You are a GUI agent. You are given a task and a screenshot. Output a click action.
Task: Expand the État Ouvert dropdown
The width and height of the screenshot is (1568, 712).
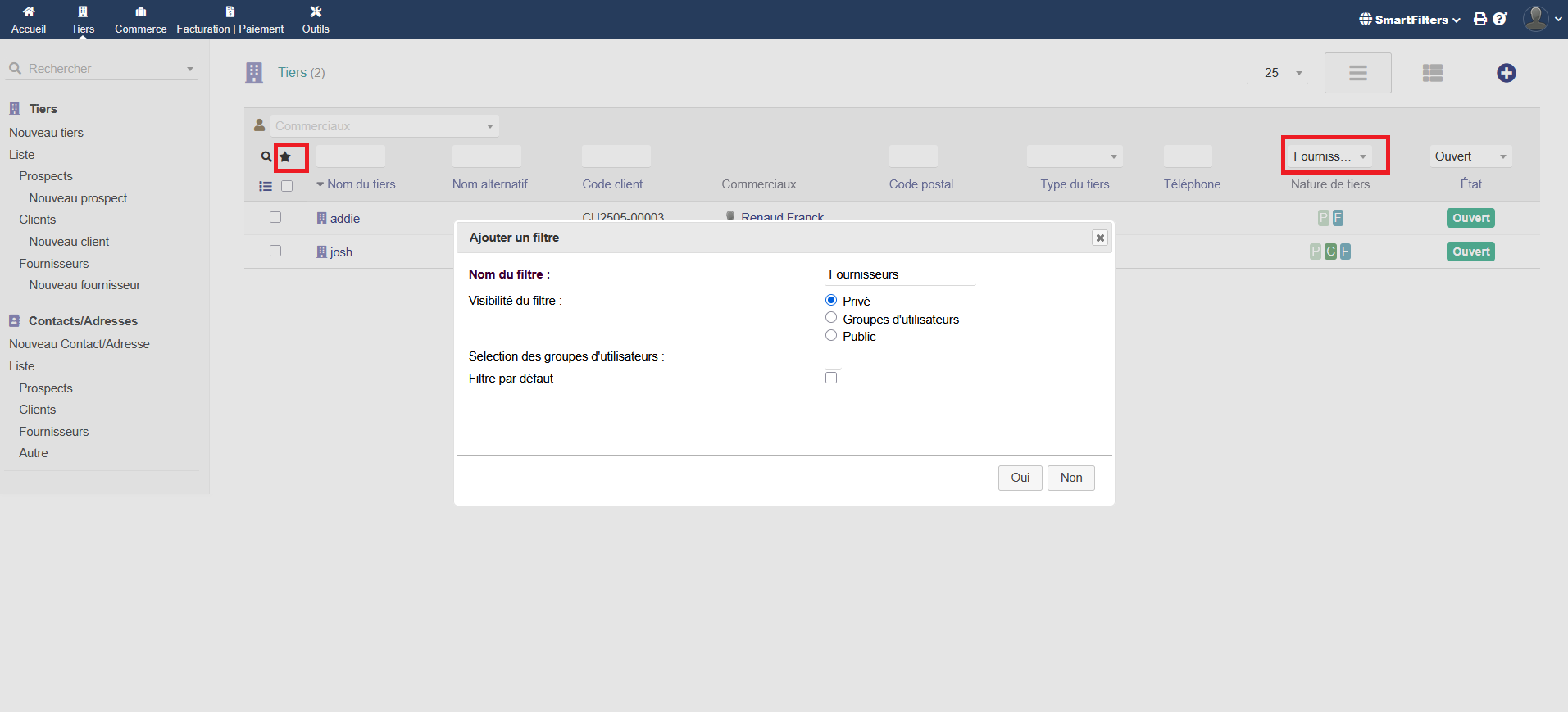pos(1470,156)
